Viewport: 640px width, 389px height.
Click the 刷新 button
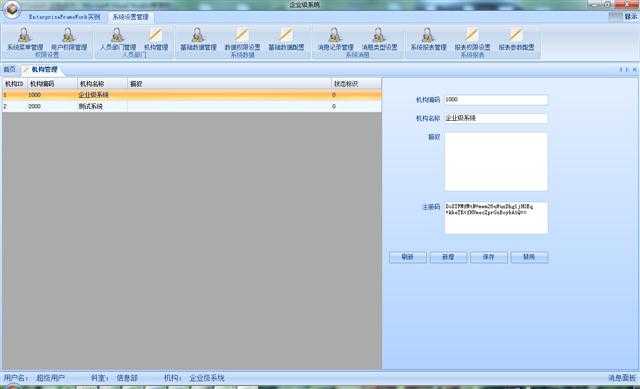click(407, 257)
